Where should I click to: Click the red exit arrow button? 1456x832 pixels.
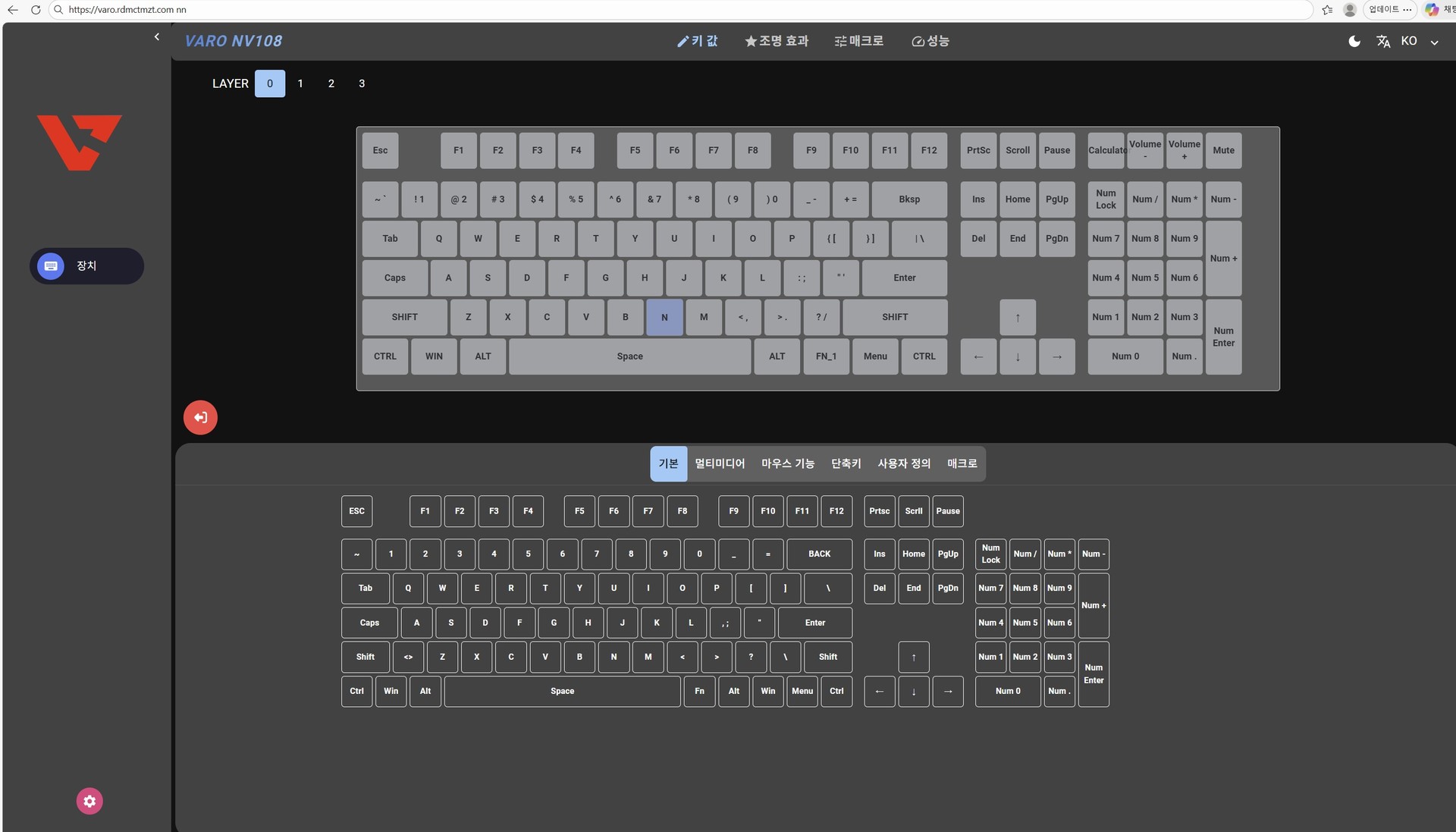coord(200,417)
